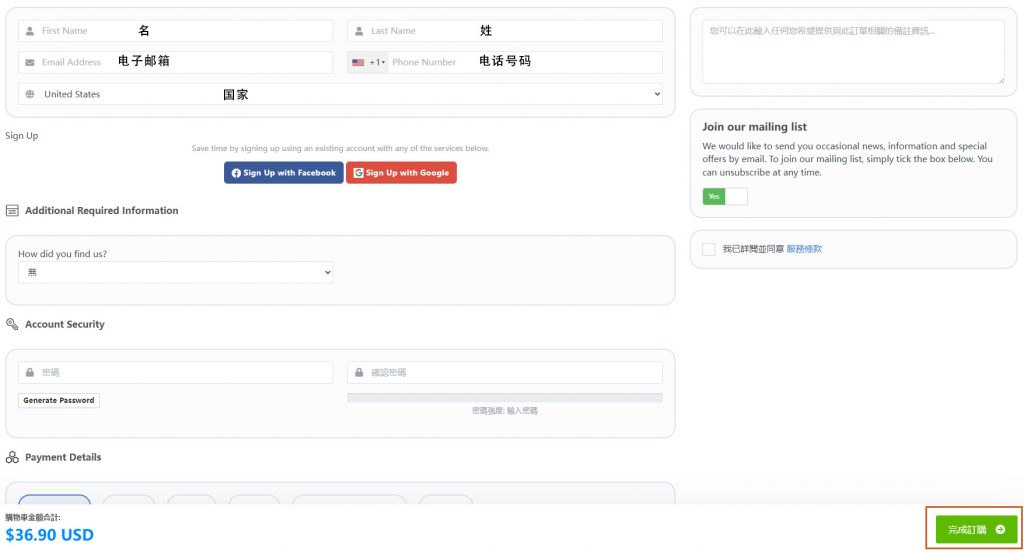Click the envelope icon in the Email Address field
Viewport: 1024px width, 551px height.
pyautogui.click(x=30, y=62)
